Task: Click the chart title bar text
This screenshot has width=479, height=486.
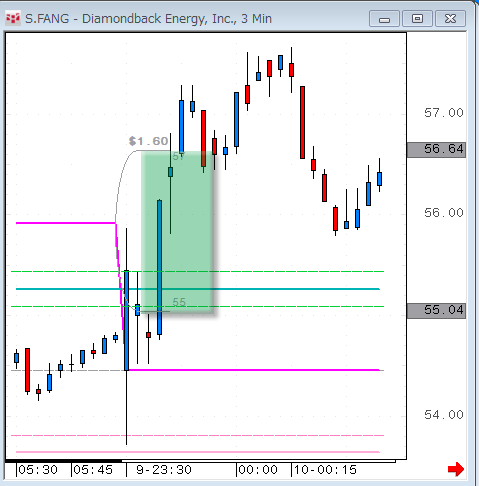Action: click(148, 19)
